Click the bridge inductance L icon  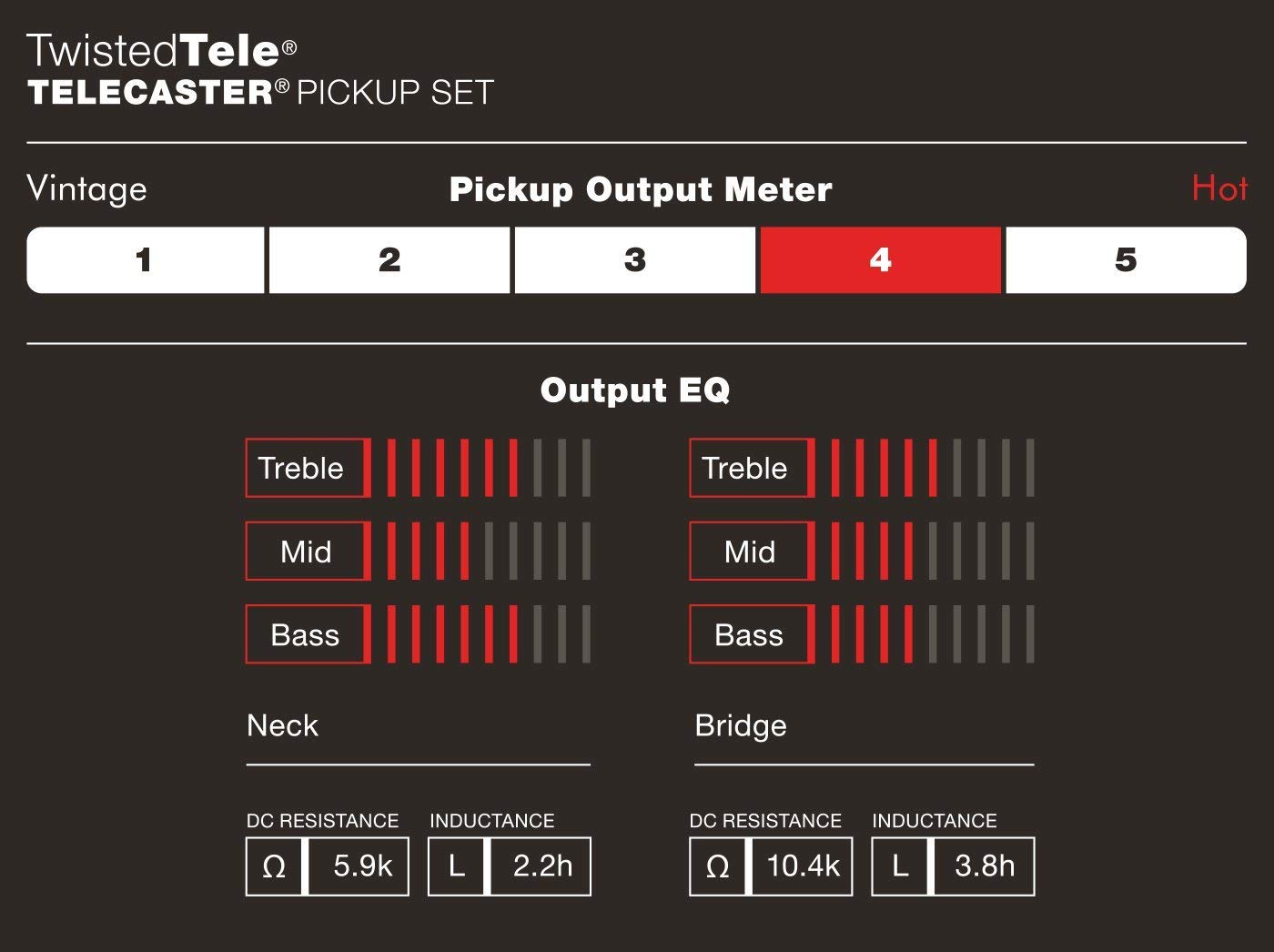pyautogui.click(x=900, y=866)
